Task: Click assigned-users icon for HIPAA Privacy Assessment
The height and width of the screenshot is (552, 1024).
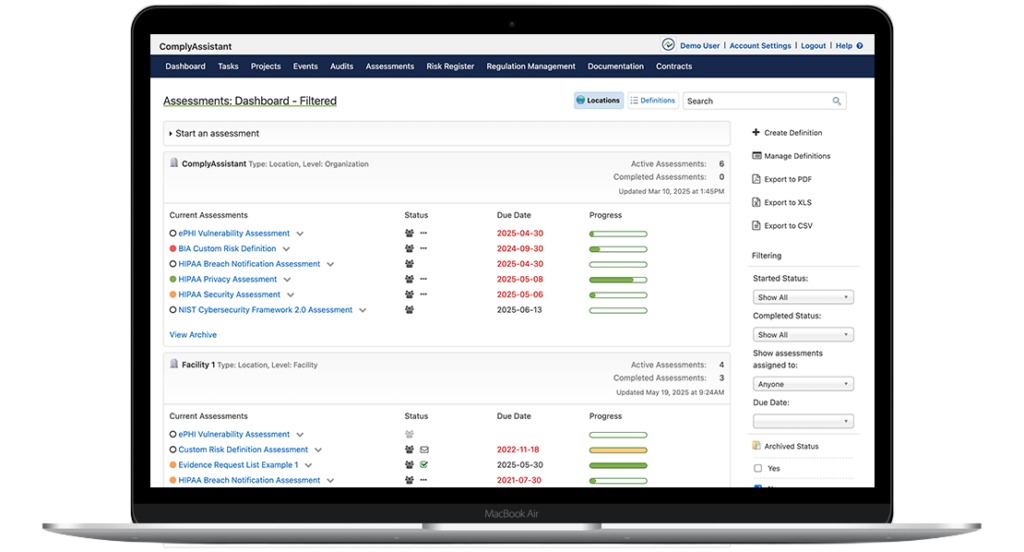Action: tap(410, 280)
